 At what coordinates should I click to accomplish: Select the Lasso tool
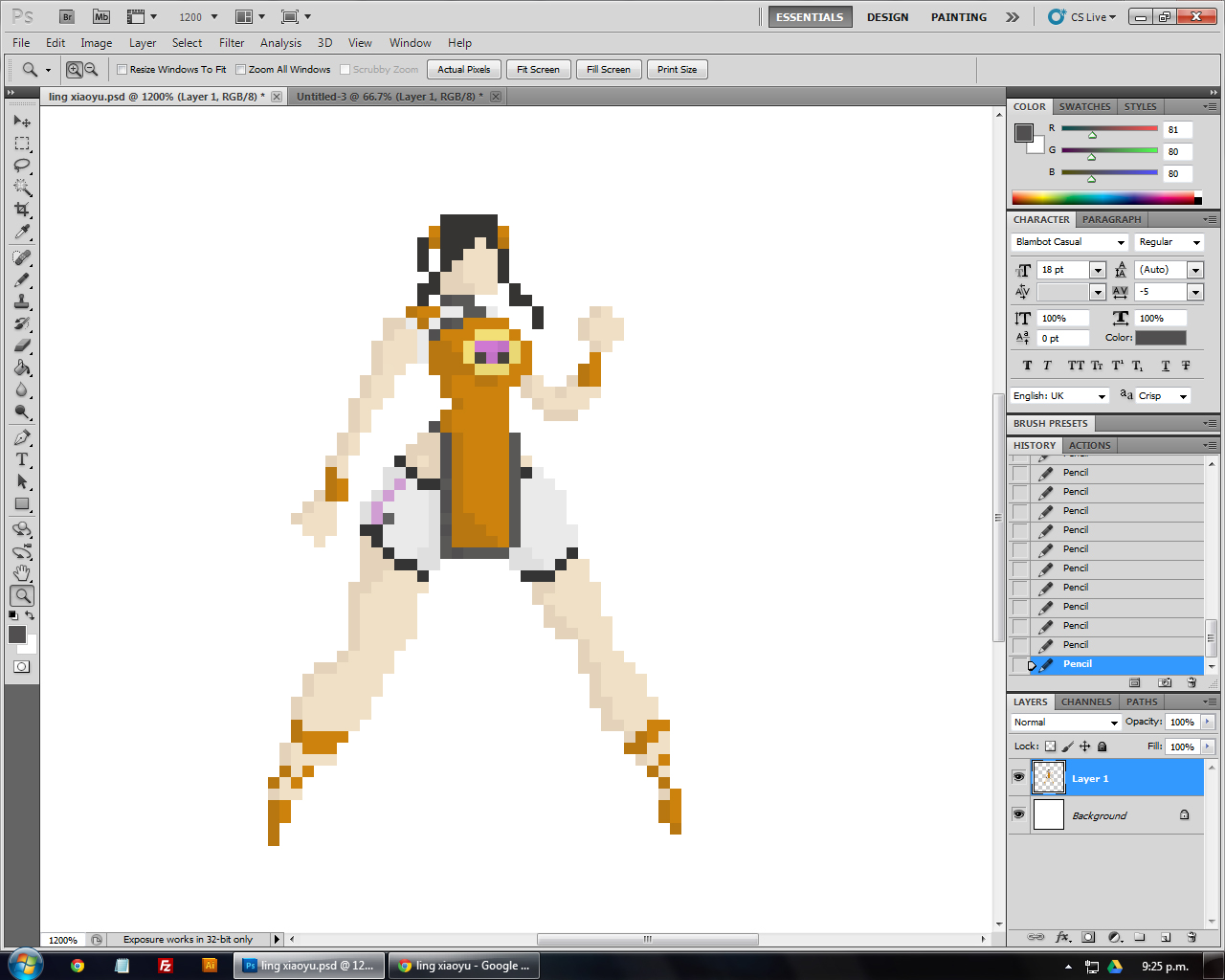point(22,166)
